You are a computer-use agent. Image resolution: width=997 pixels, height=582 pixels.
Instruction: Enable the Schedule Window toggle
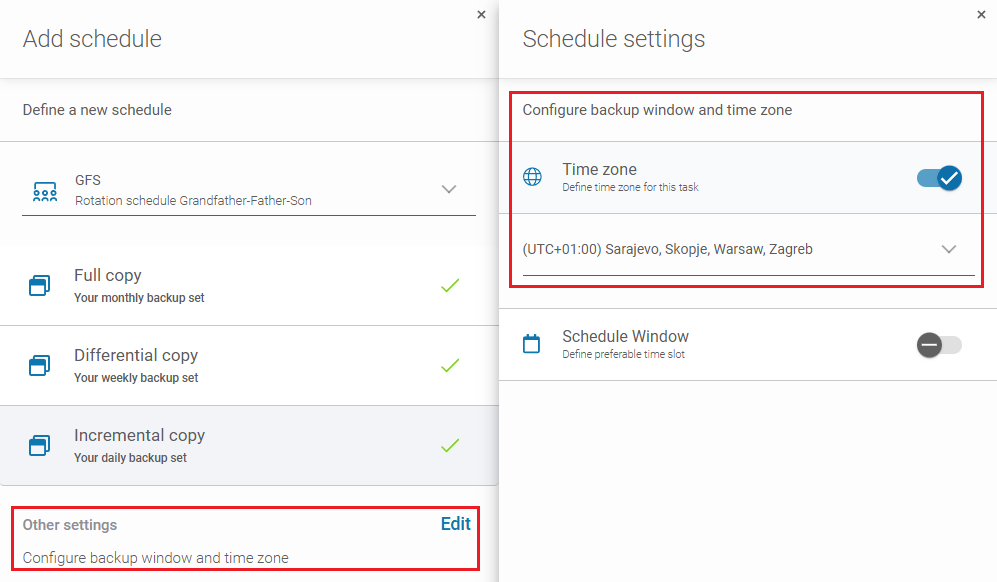coord(938,345)
